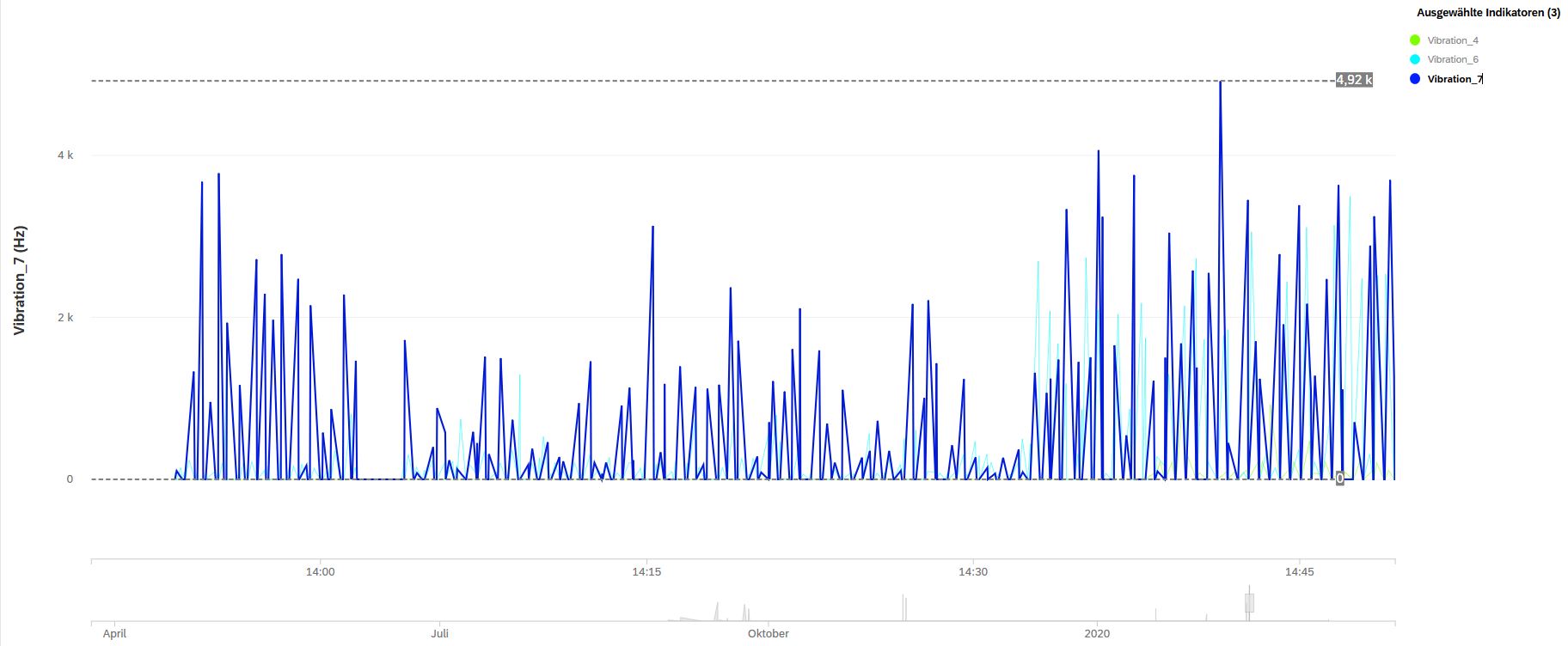Click the 4 k y-axis tick label
The width and height of the screenshot is (1568, 646).
tap(65, 155)
